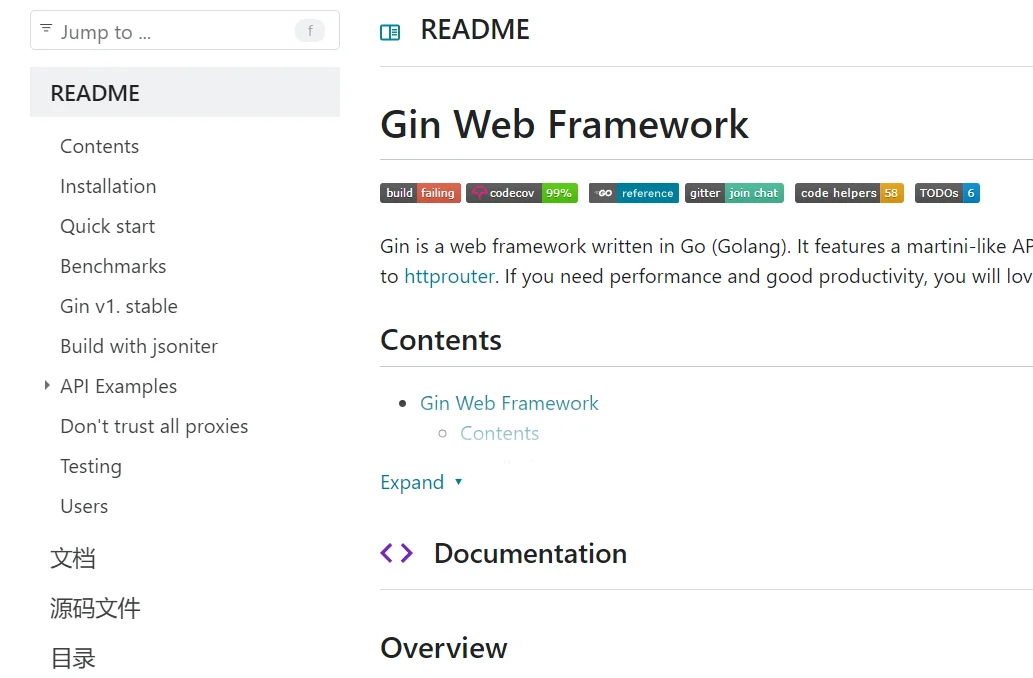Screen dimensions: 1033x678
Task: Go to Contents in sidebar outline
Action: (99, 146)
